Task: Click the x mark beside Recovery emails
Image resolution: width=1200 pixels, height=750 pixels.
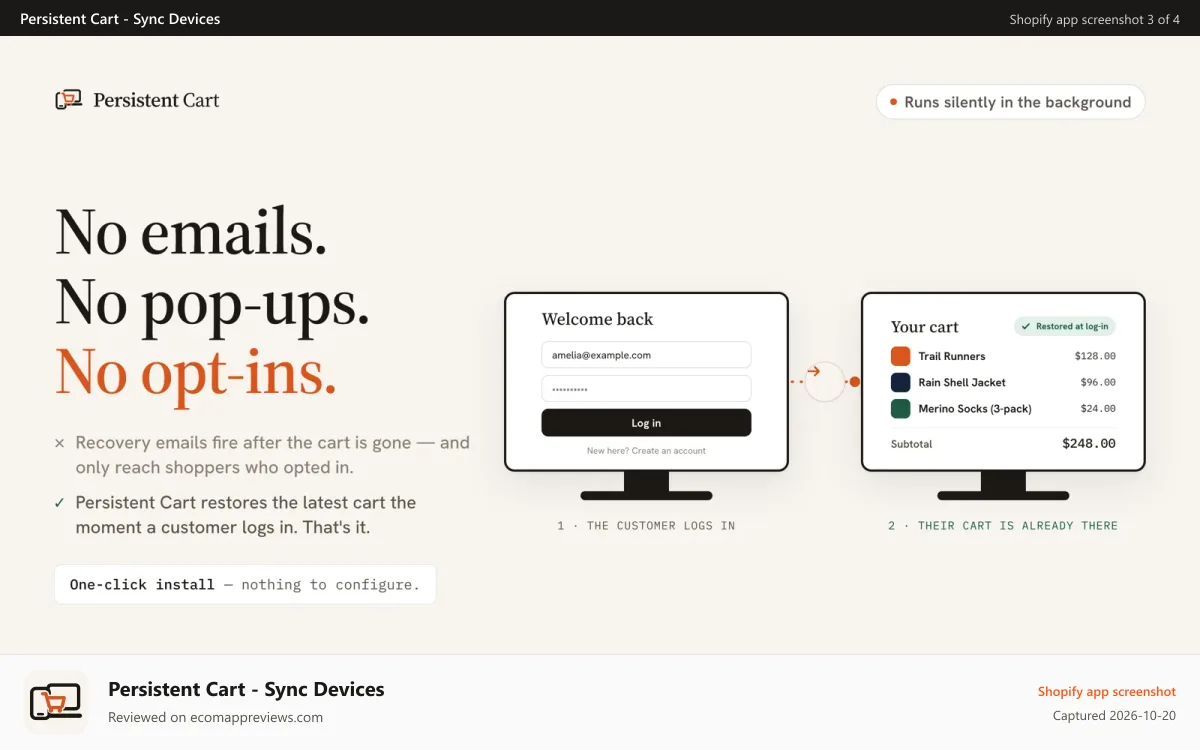Action: pyautogui.click(x=59, y=443)
